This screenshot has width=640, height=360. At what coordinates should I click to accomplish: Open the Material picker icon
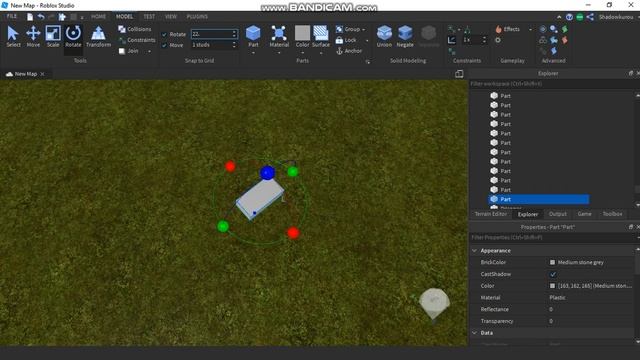[x=279, y=33]
